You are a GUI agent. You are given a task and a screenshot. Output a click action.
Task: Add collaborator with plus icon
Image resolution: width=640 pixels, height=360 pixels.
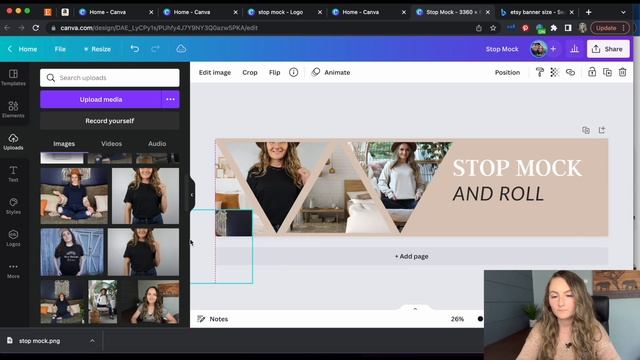click(x=553, y=49)
